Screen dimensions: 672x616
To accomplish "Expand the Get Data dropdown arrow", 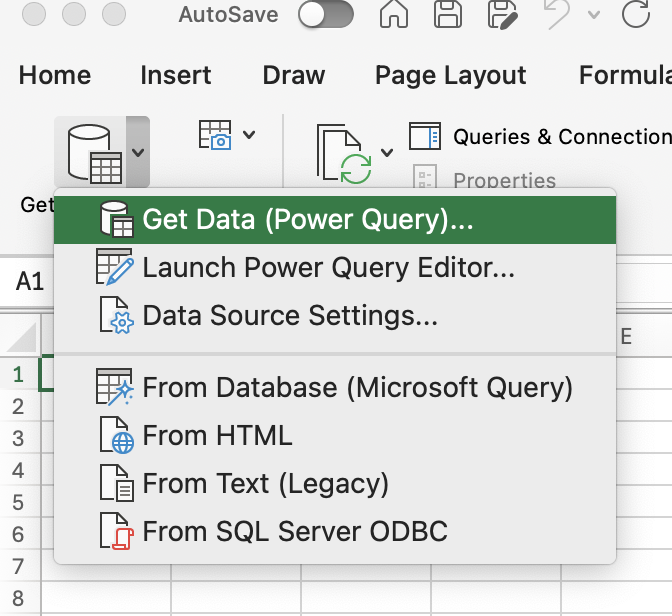I will tap(138, 152).
